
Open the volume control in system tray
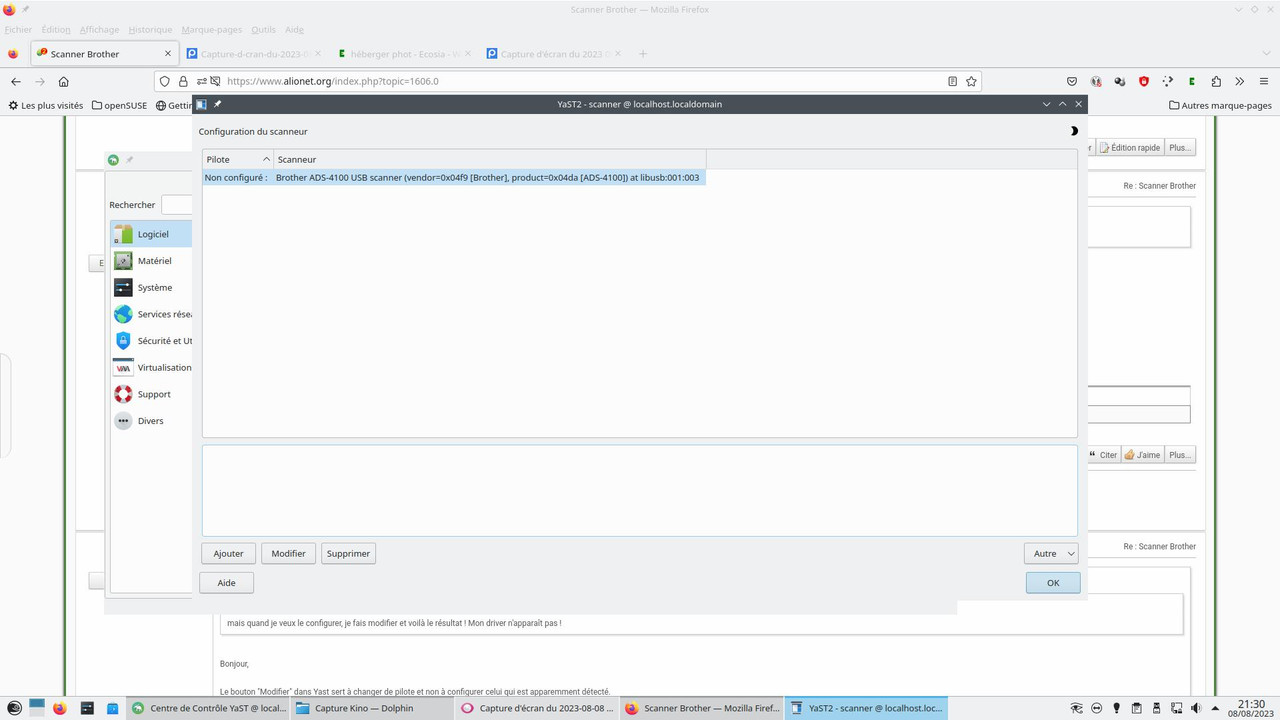coord(1197,708)
